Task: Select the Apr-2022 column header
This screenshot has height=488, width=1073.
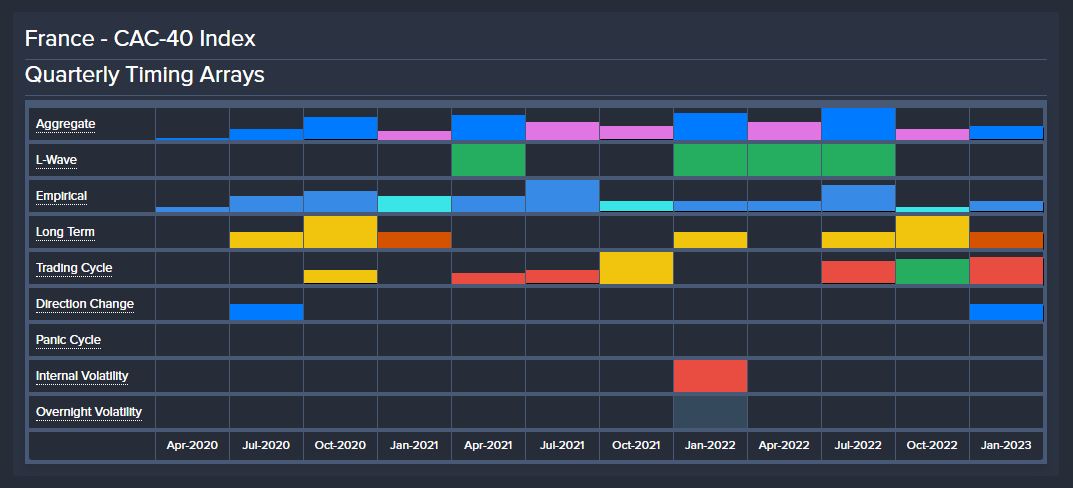Action: pos(784,446)
